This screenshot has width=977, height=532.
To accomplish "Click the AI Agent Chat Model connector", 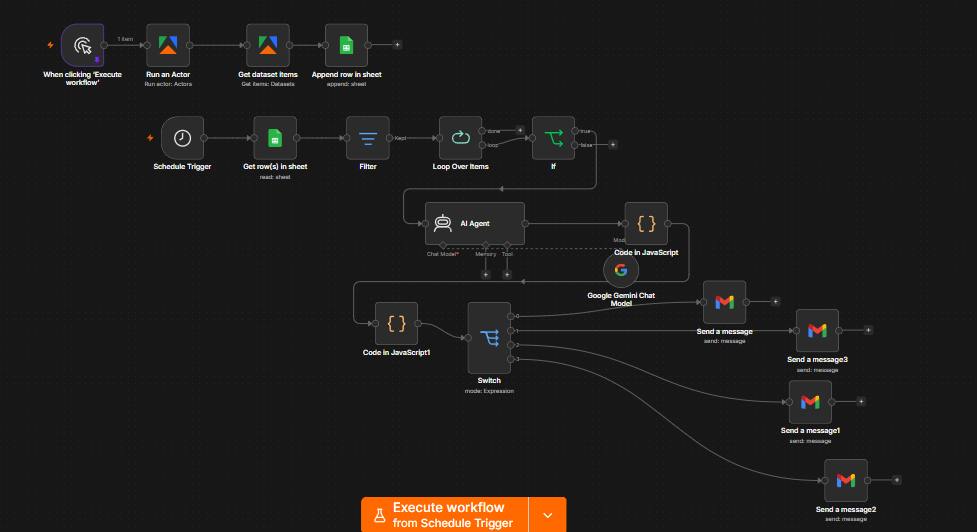I will click(x=443, y=245).
